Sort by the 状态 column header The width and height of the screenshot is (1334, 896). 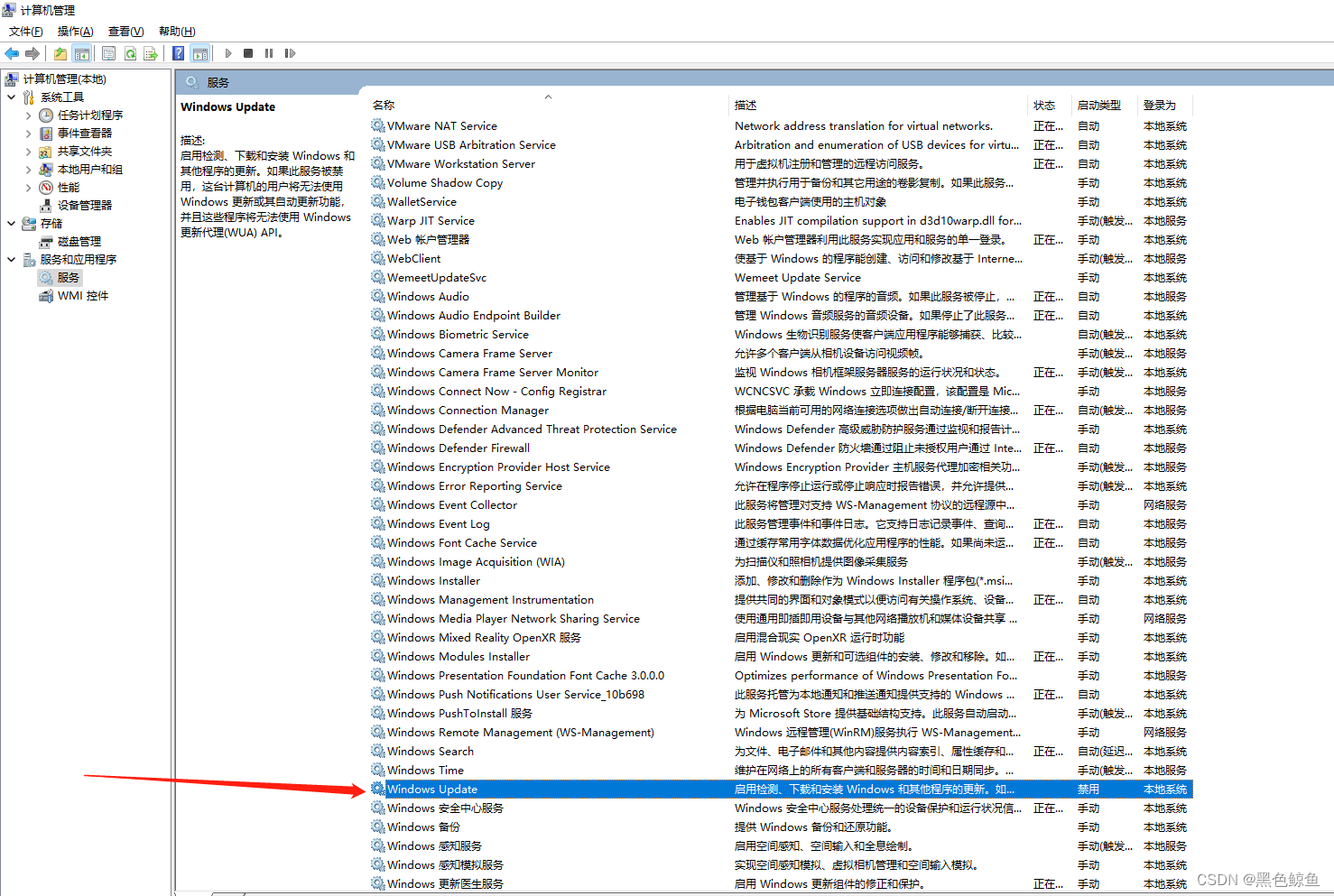(1044, 106)
